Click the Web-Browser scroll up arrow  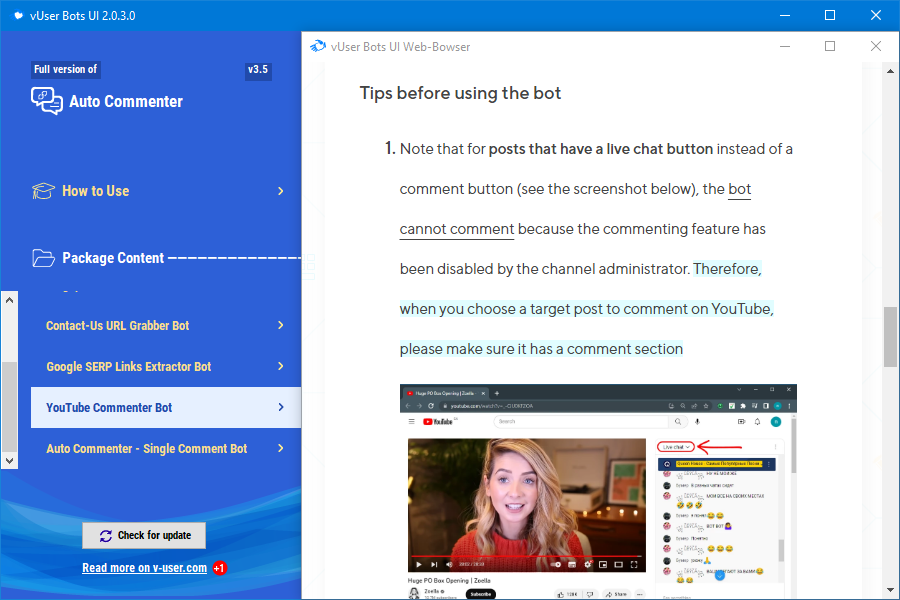coord(890,71)
